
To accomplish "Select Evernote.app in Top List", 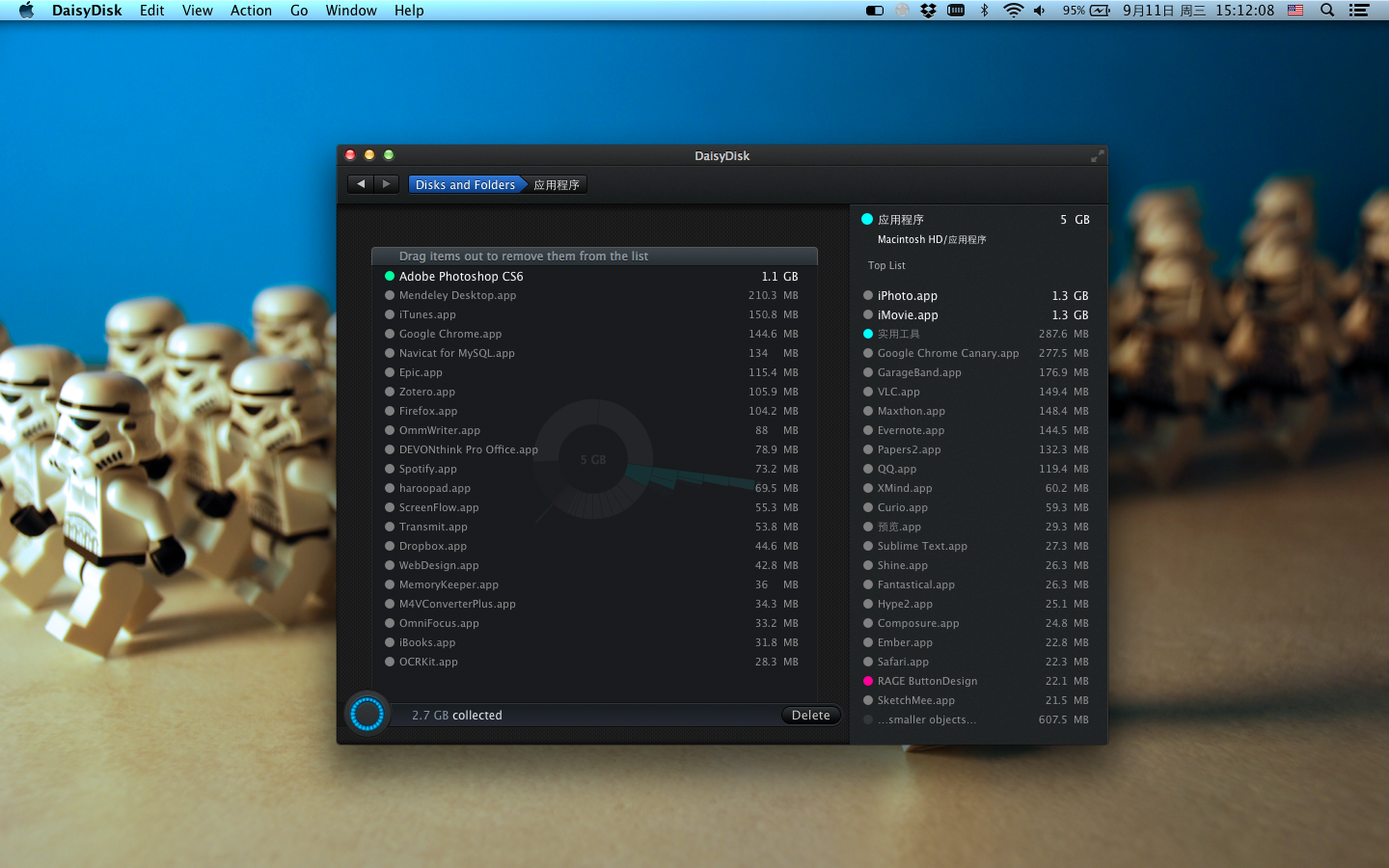I will (975, 430).
